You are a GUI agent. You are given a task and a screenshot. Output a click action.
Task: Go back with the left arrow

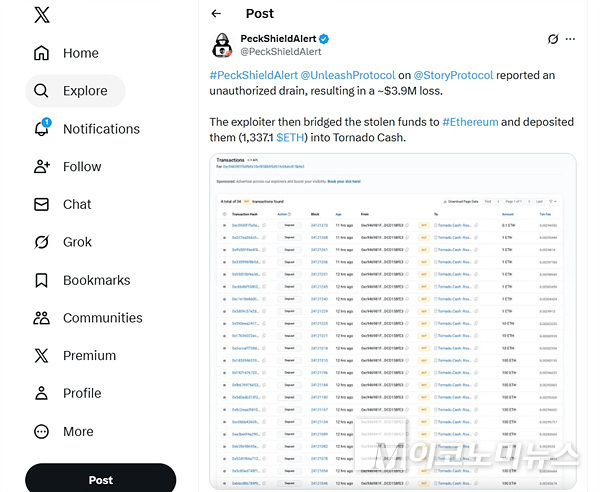click(216, 14)
